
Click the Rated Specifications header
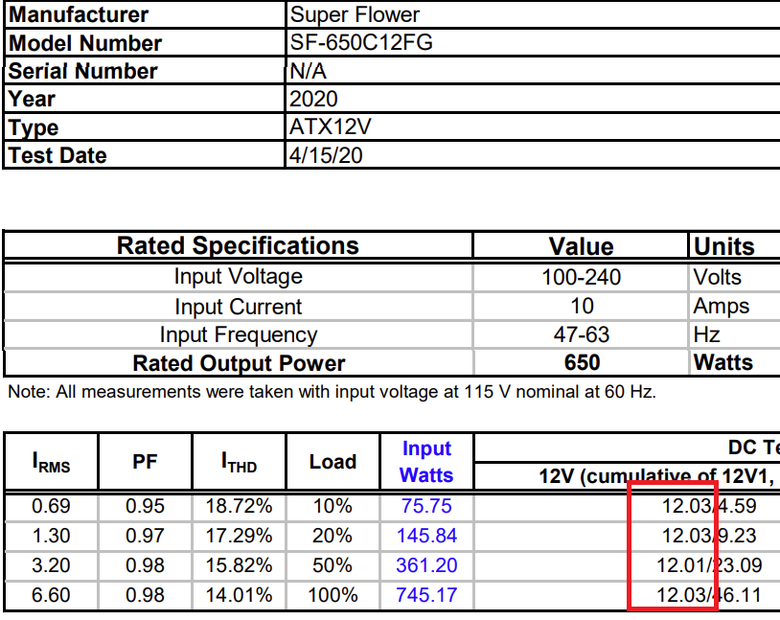(x=238, y=246)
